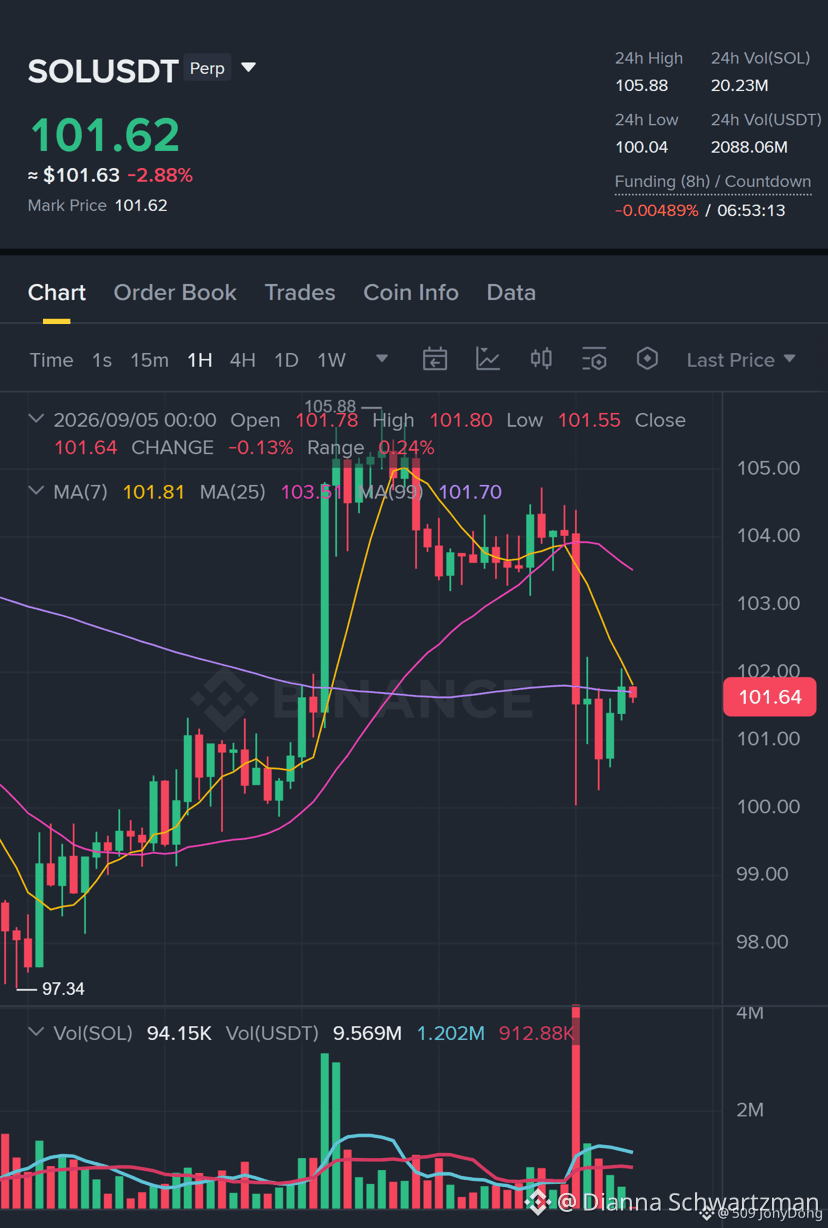Switch to the Trades tab
The height and width of the screenshot is (1228, 828).
300,292
